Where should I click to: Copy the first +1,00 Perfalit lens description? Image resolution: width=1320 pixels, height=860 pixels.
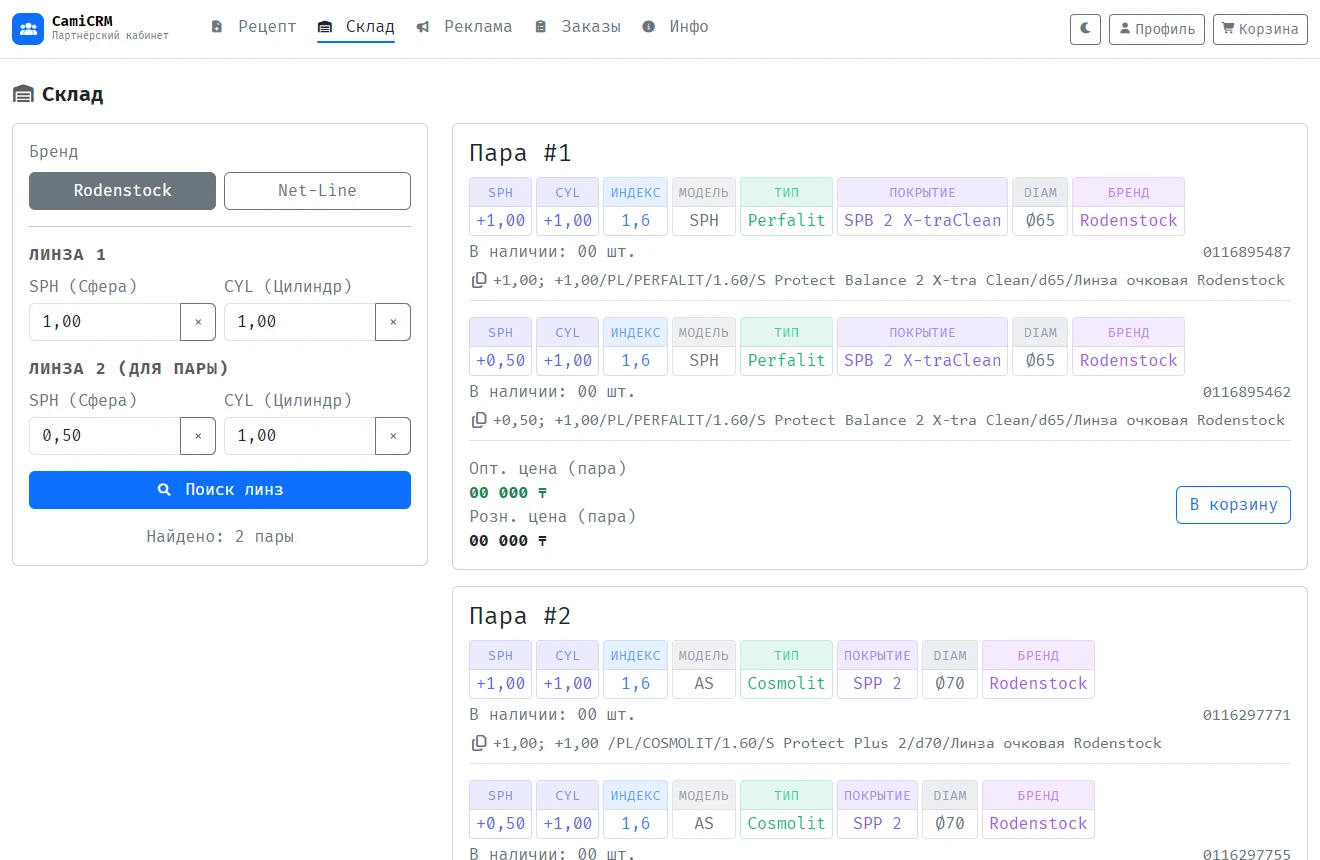click(479, 280)
